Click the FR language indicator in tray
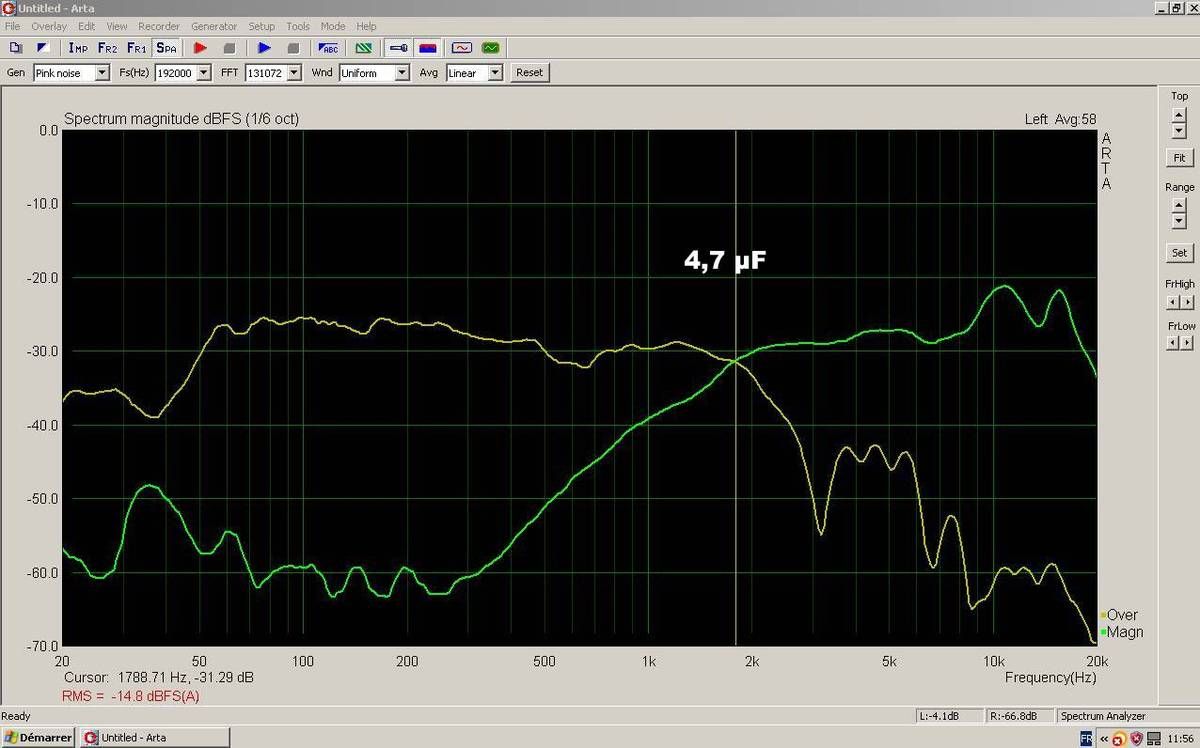 (x=1086, y=738)
